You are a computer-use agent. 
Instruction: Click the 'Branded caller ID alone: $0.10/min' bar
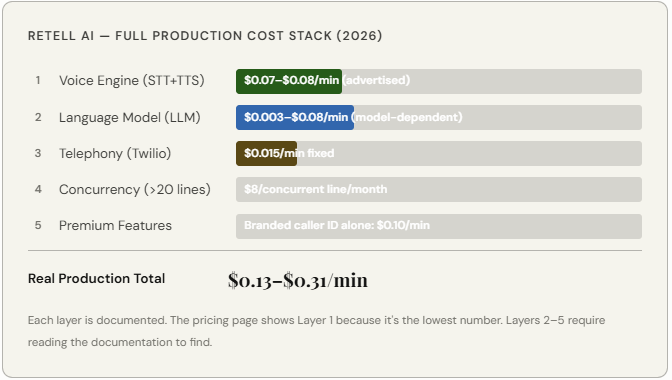pos(439,226)
